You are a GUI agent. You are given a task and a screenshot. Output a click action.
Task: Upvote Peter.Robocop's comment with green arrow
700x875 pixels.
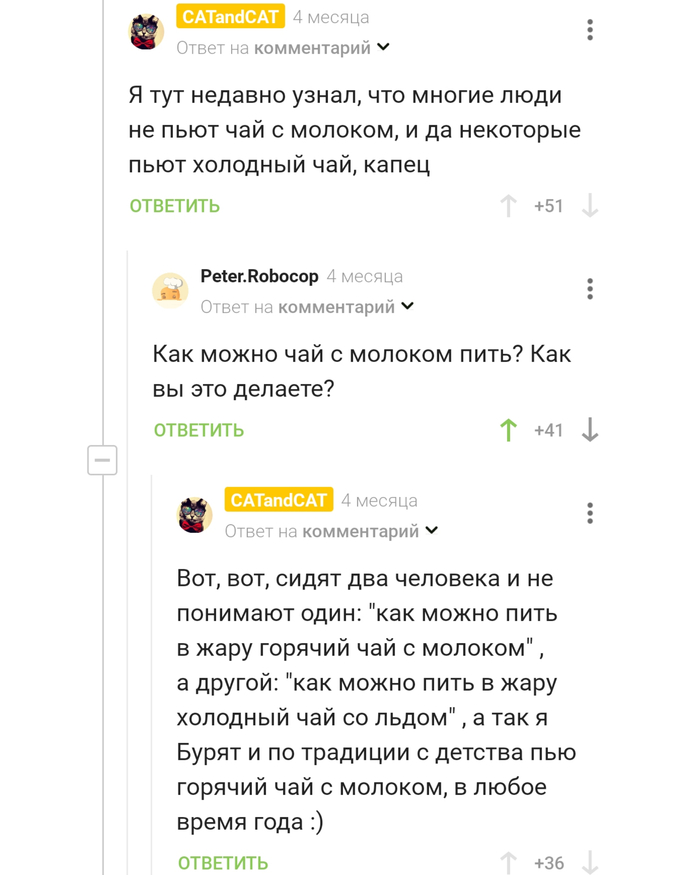[509, 430]
